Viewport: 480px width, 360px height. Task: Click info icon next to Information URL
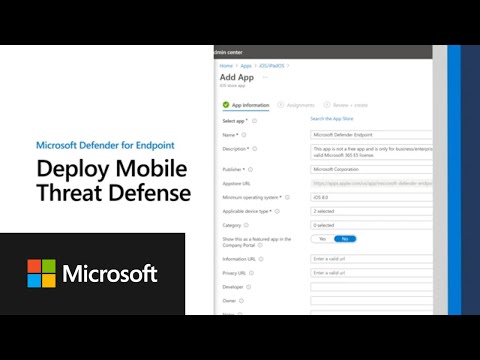tap(261, 259)
